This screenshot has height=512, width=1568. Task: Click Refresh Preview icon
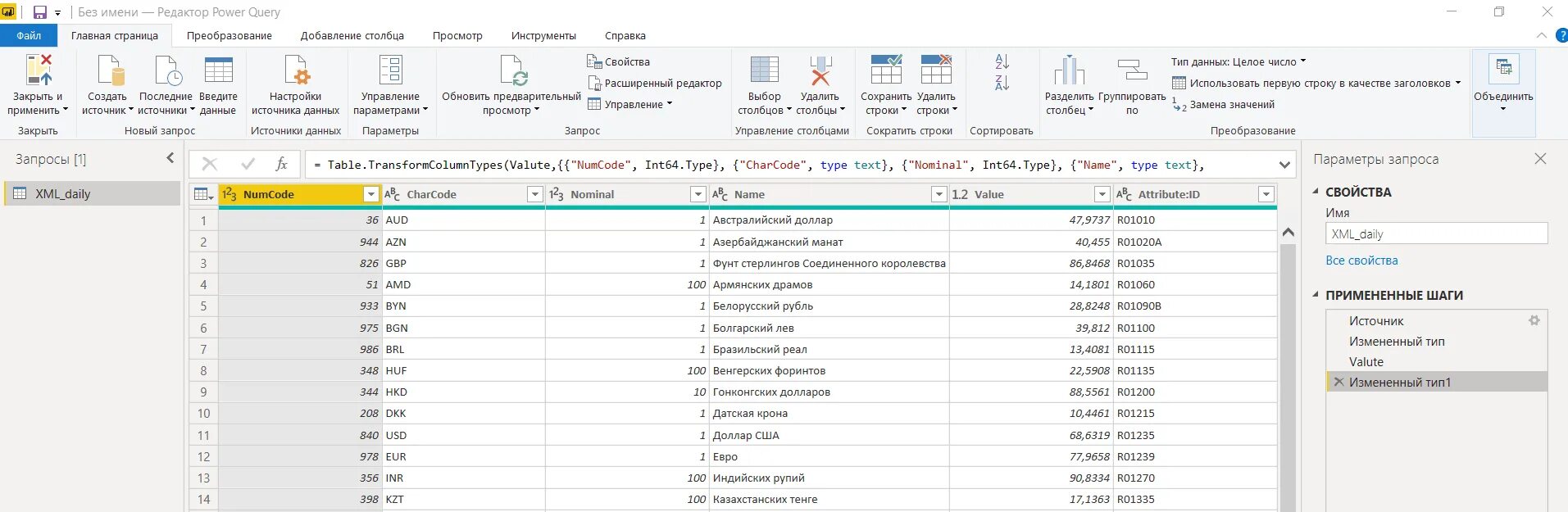coord(513,70)
